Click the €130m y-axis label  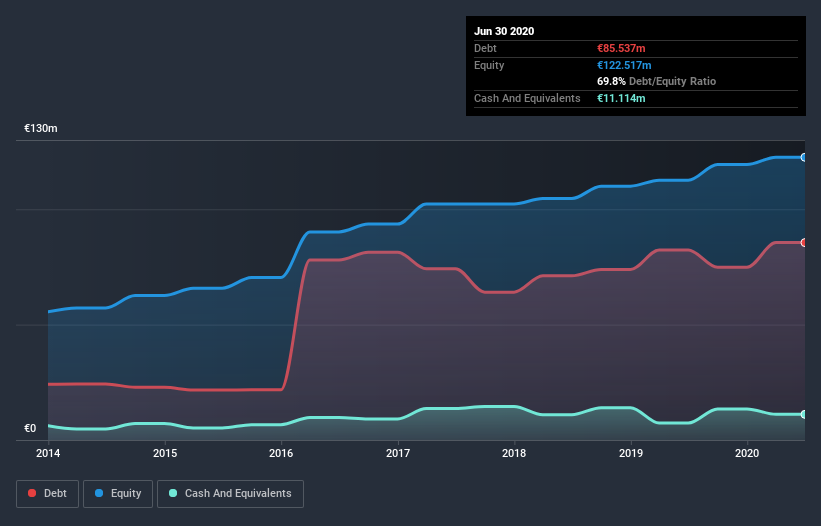(x=41, y=128)
